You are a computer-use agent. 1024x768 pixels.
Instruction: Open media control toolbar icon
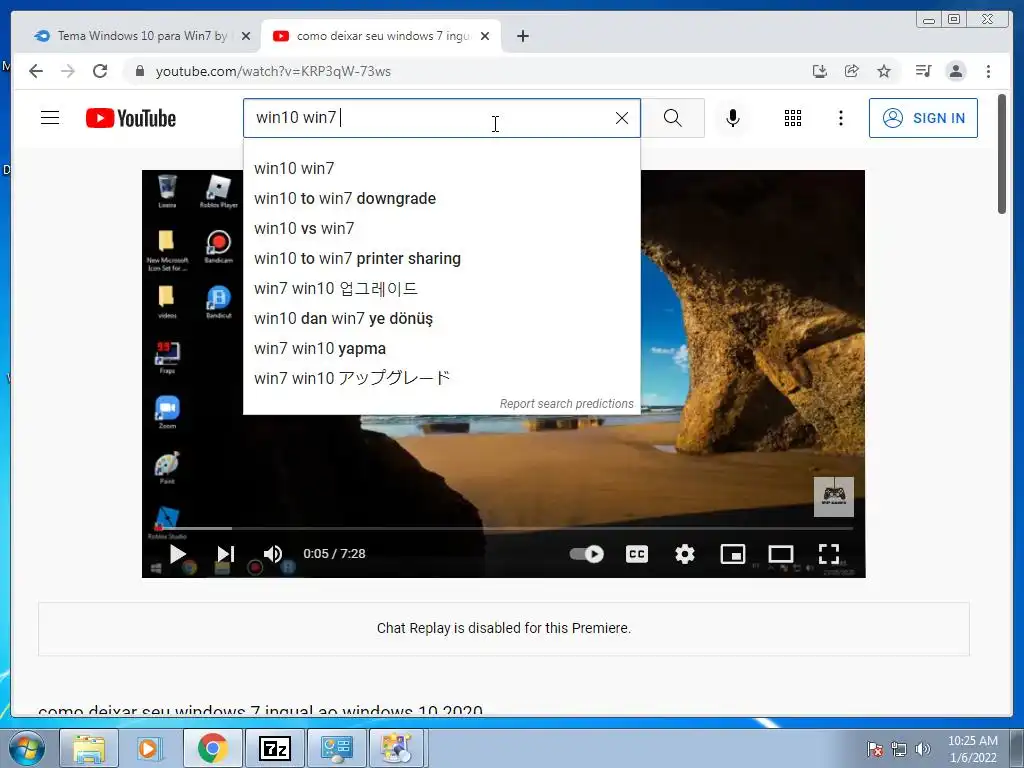(923, 71)
